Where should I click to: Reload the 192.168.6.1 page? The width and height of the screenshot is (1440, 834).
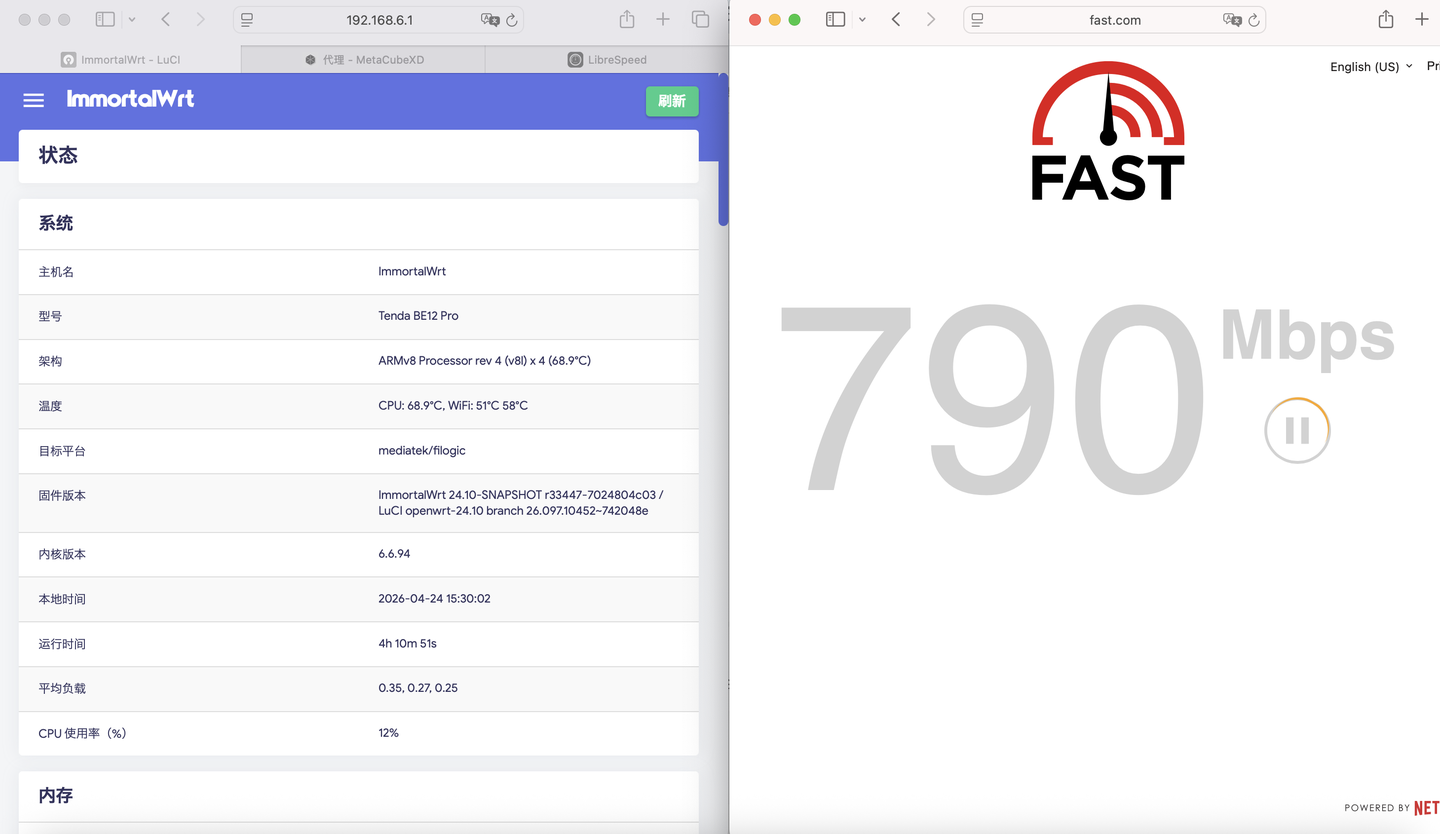(512, 20)
